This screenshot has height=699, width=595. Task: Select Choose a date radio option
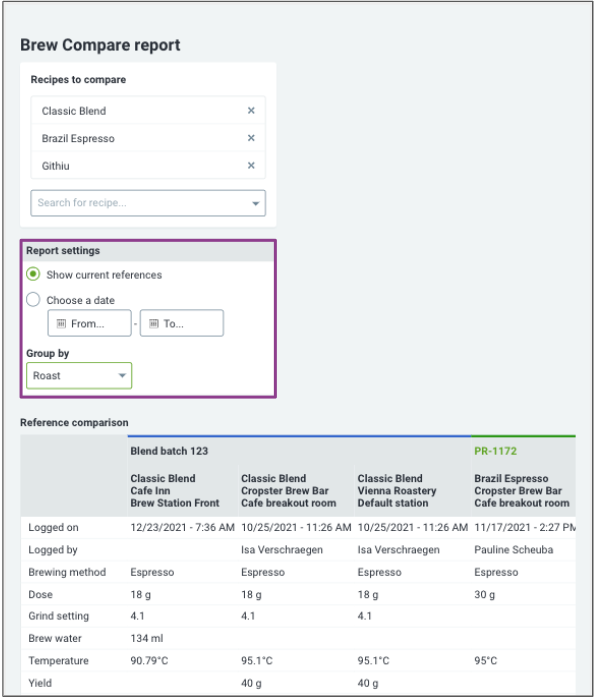click(33, 300)
